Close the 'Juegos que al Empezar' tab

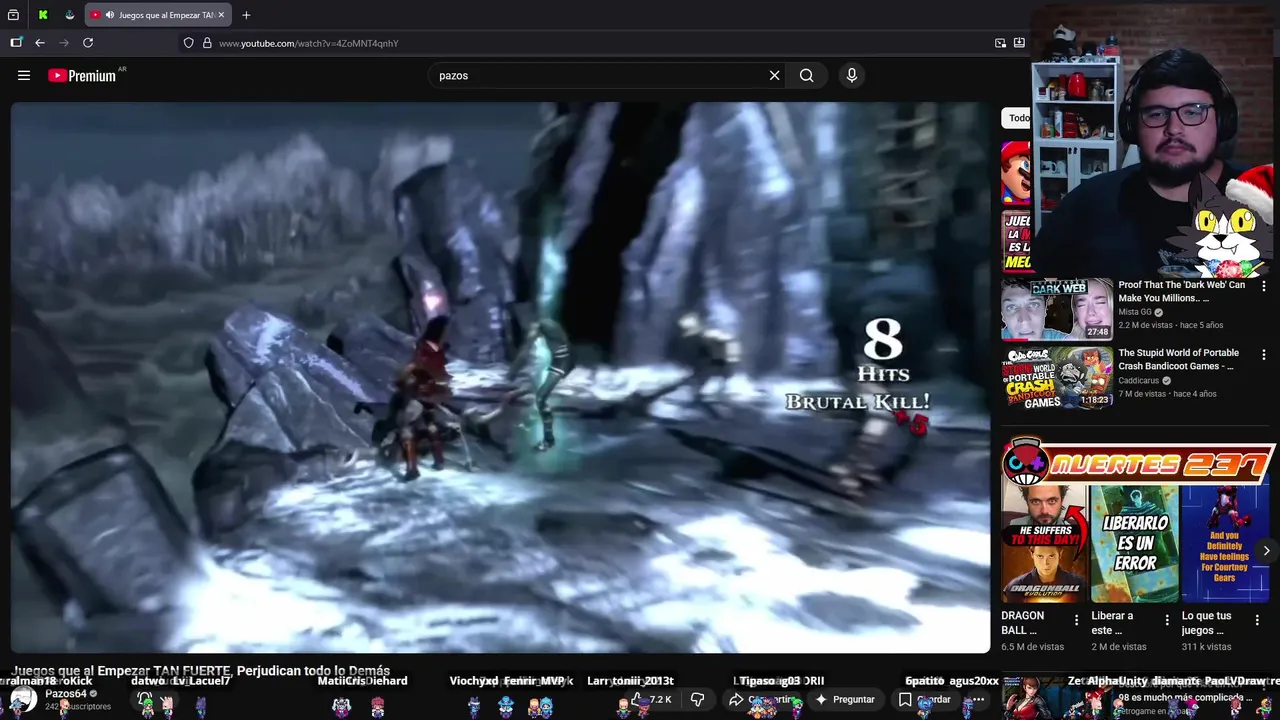click(x=221, y=15)
